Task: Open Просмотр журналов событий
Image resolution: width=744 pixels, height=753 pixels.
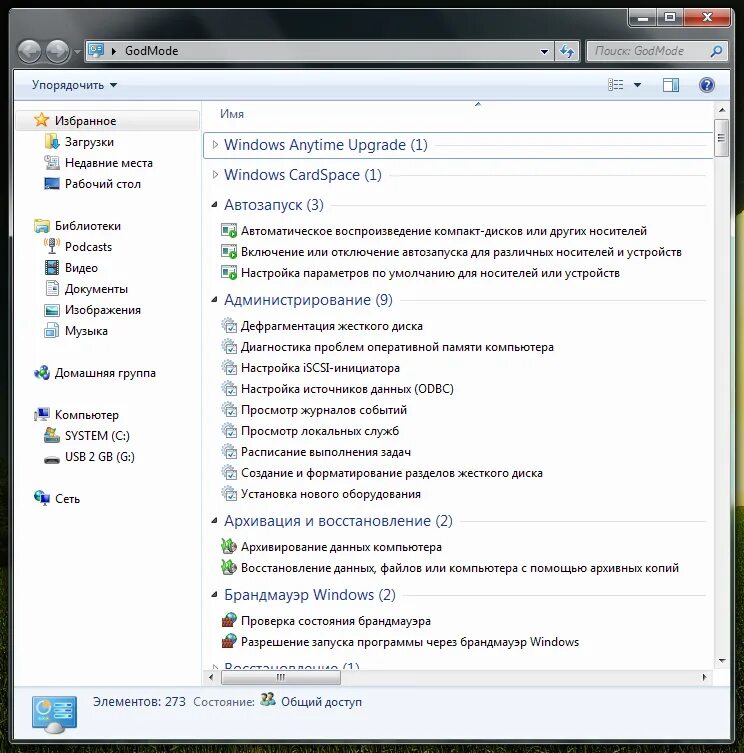Action: click(x=324, y=410)
